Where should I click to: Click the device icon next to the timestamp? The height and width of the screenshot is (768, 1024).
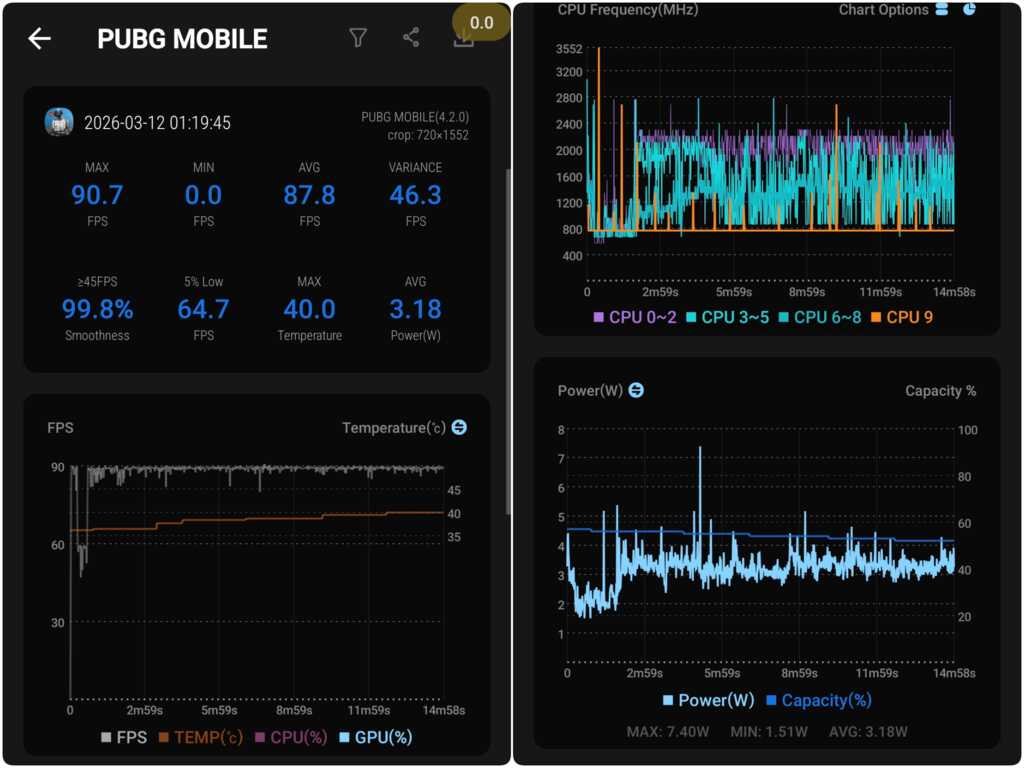61,121
